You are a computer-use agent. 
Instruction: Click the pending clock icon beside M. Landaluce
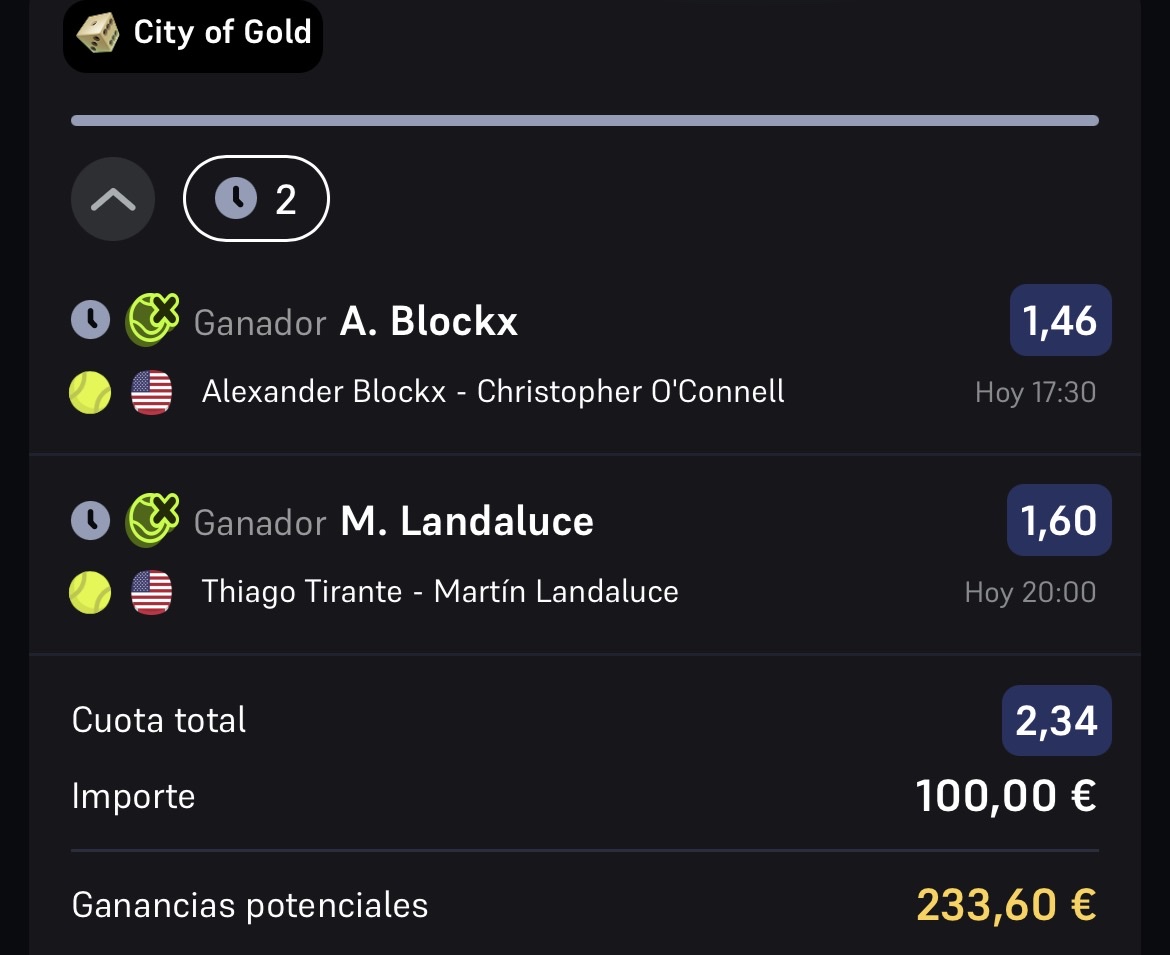pos(90,520)
